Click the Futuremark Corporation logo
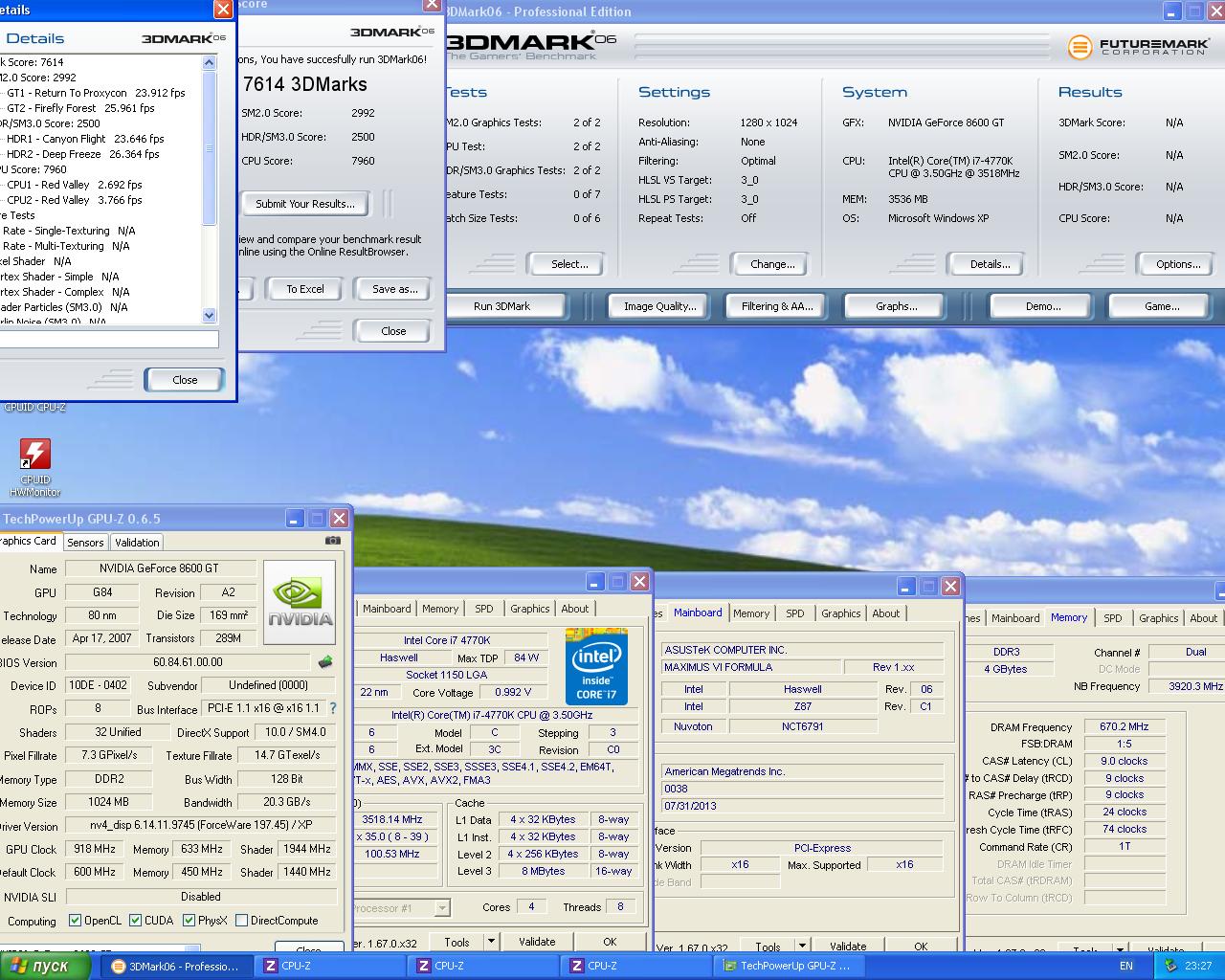The image size is (1225, 980). click(x=1137, y=46)
